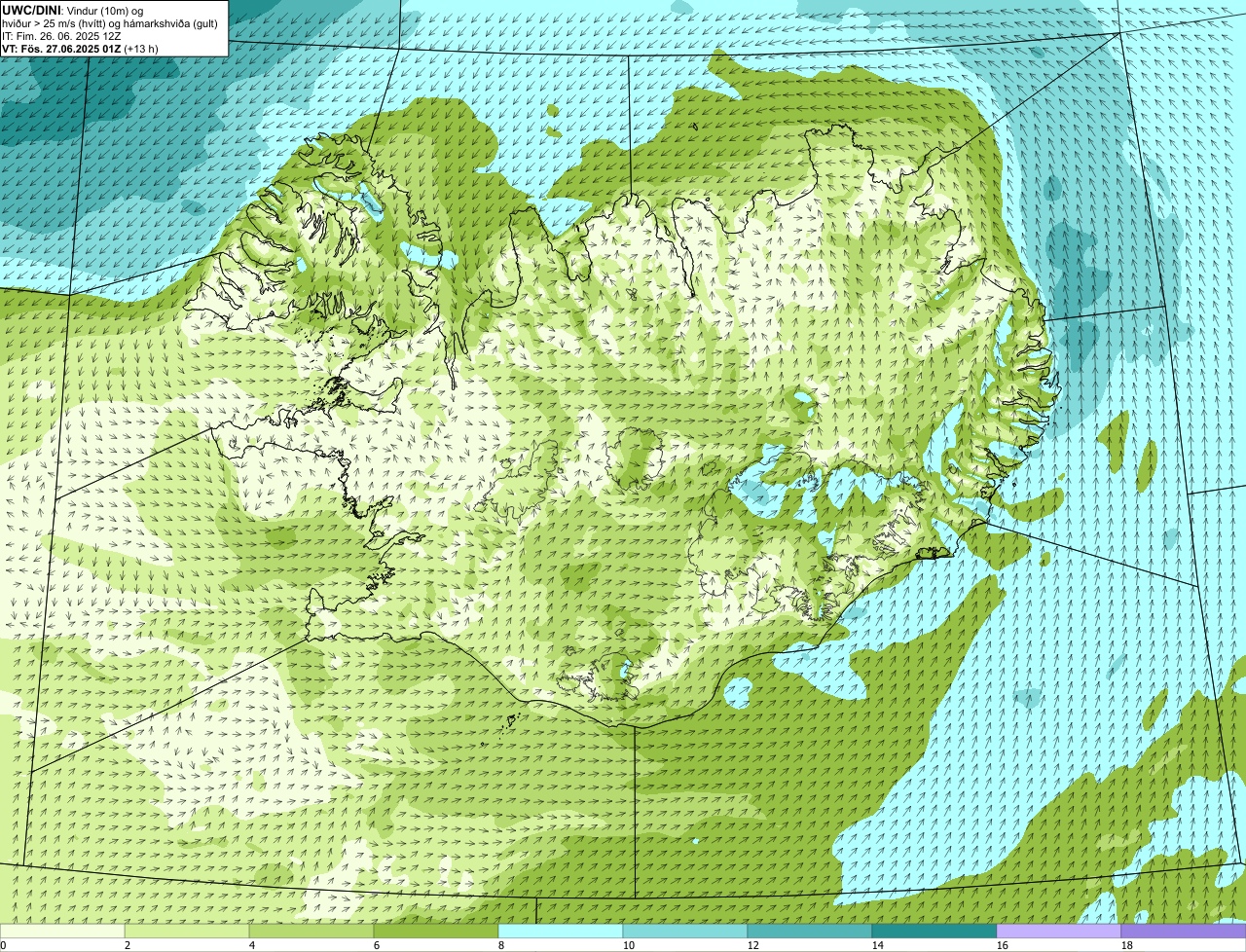Screen dimensions: 1246x952
Task: Click the legend scale label "10"
Action: click(629, 945)
